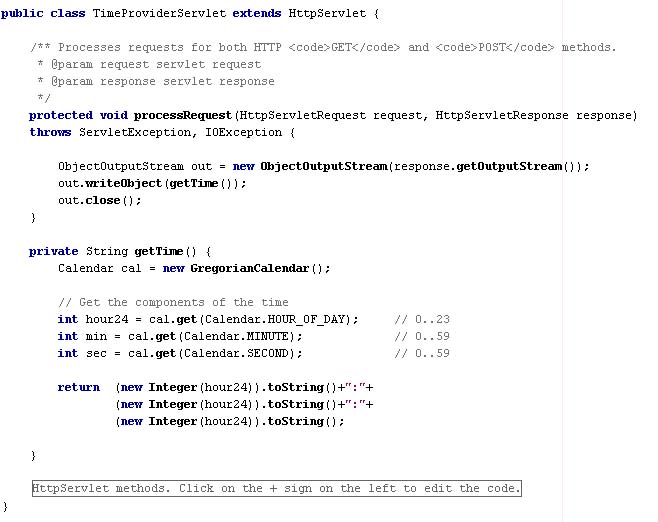Expand the folded HttpServlet methods code block
Image resolution: width=658 pixels, height=522 pixels.
coord(276,489)
